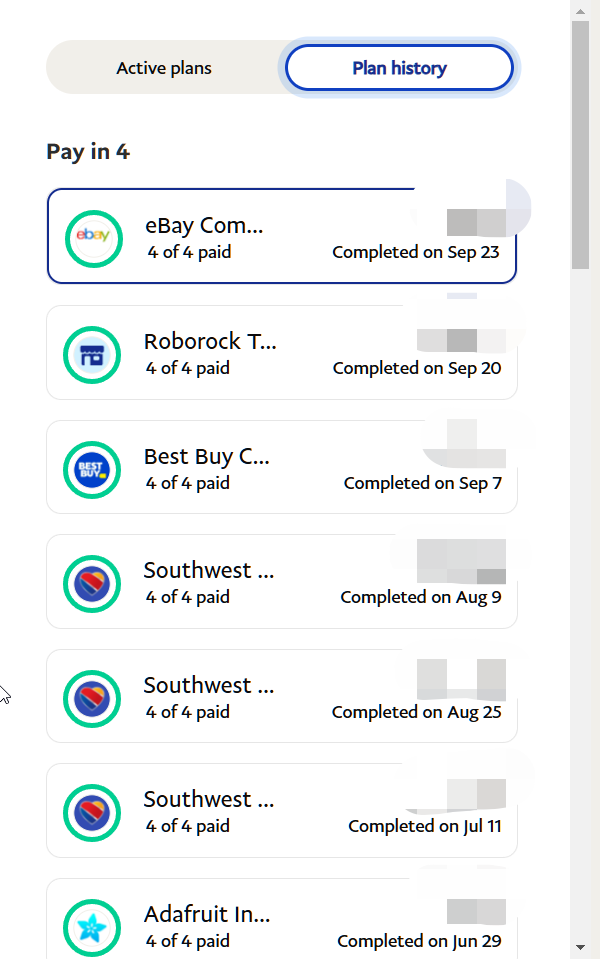The height and width of the screenshot is (959, 600).
Task: Switch to the Active plans tab
Action: [x=164, y=68]
